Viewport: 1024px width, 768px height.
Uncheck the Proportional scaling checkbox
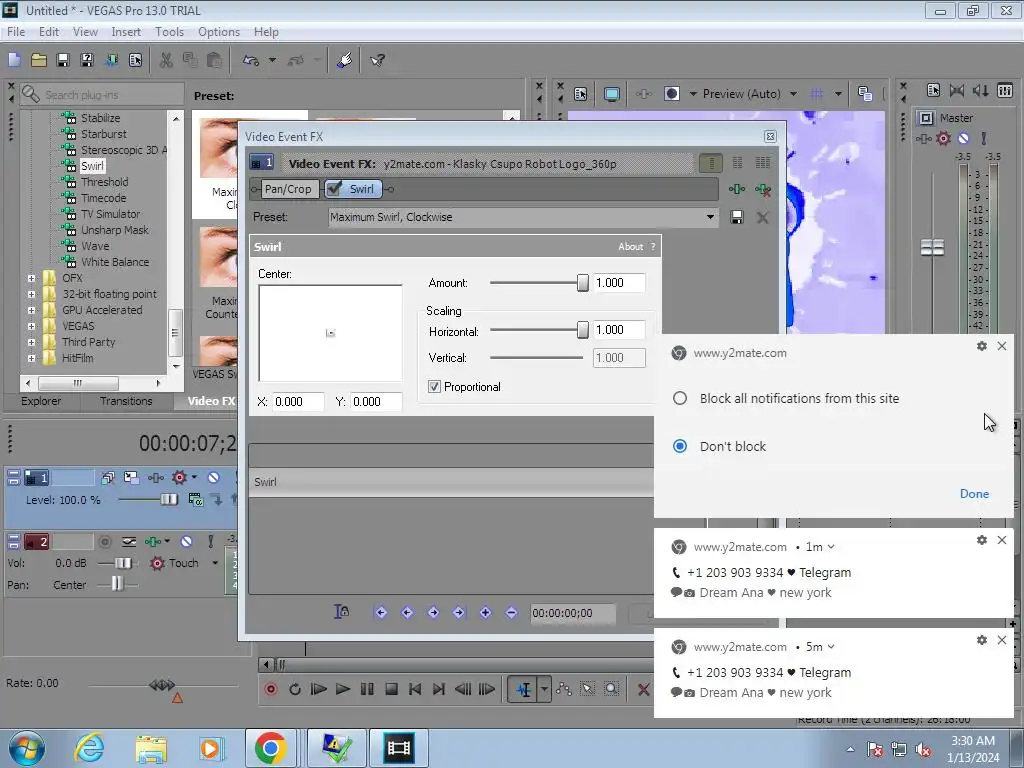tap(434, 387)
